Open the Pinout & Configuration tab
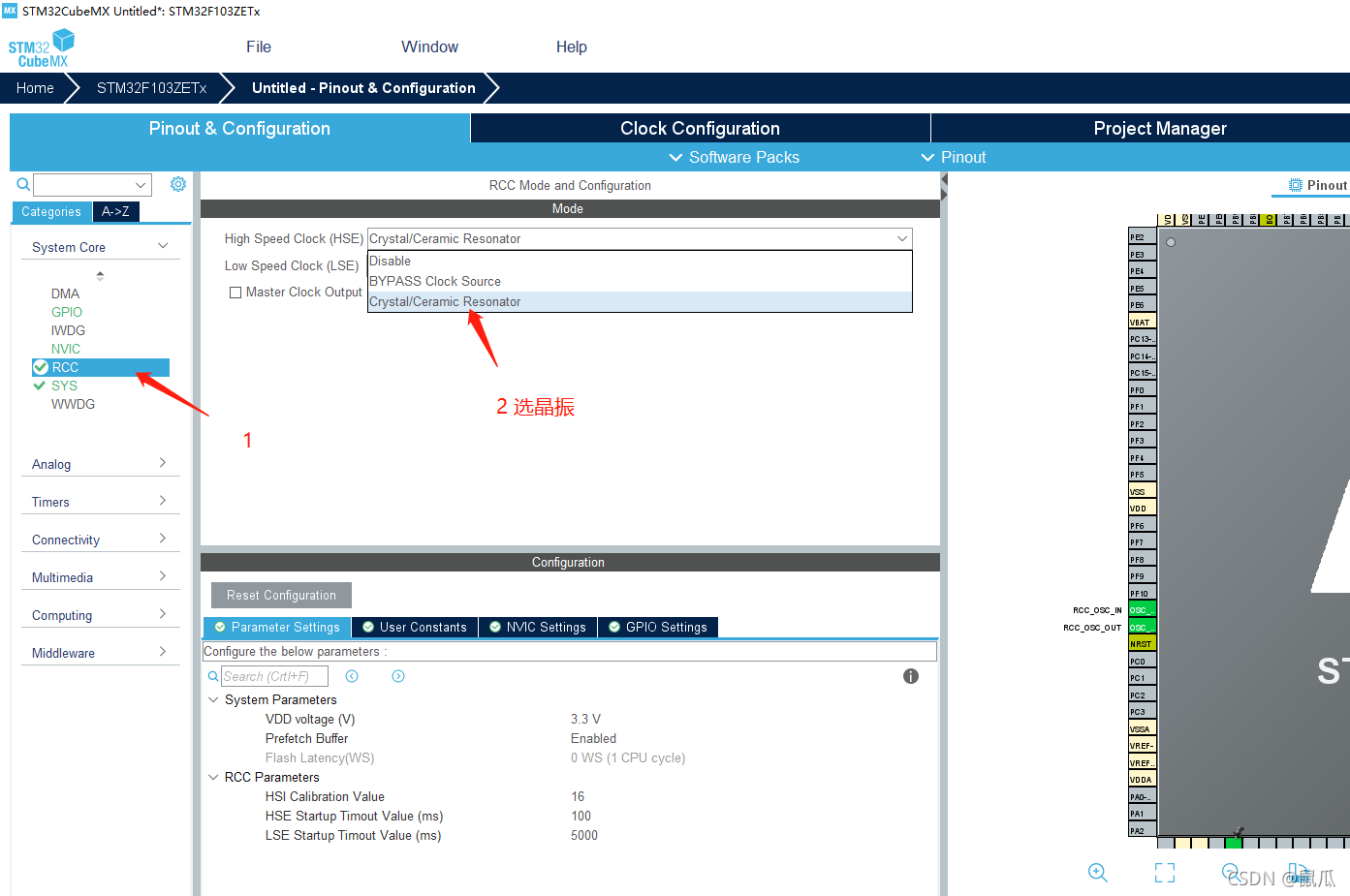Screen dimensions: 1350x896 point(239,128)
